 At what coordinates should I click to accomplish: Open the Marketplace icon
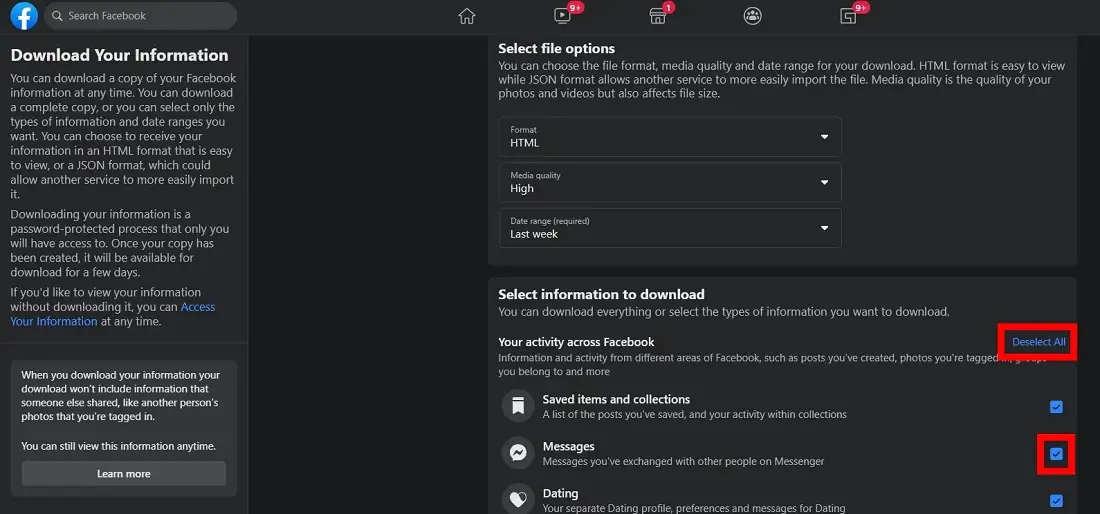(657, 16)
